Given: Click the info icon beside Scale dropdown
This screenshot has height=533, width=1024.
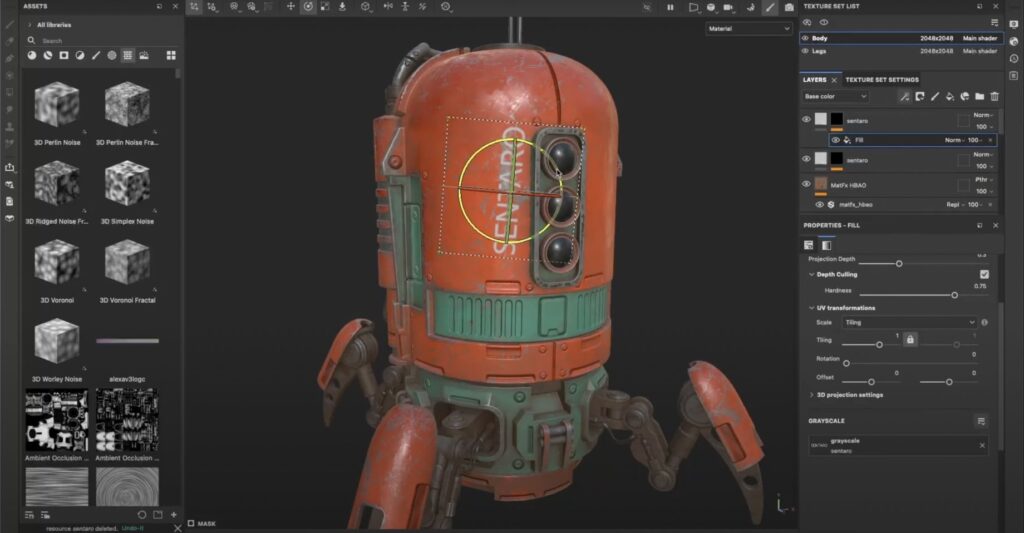Looking at the screenshot, I should [x=984, y=323].
